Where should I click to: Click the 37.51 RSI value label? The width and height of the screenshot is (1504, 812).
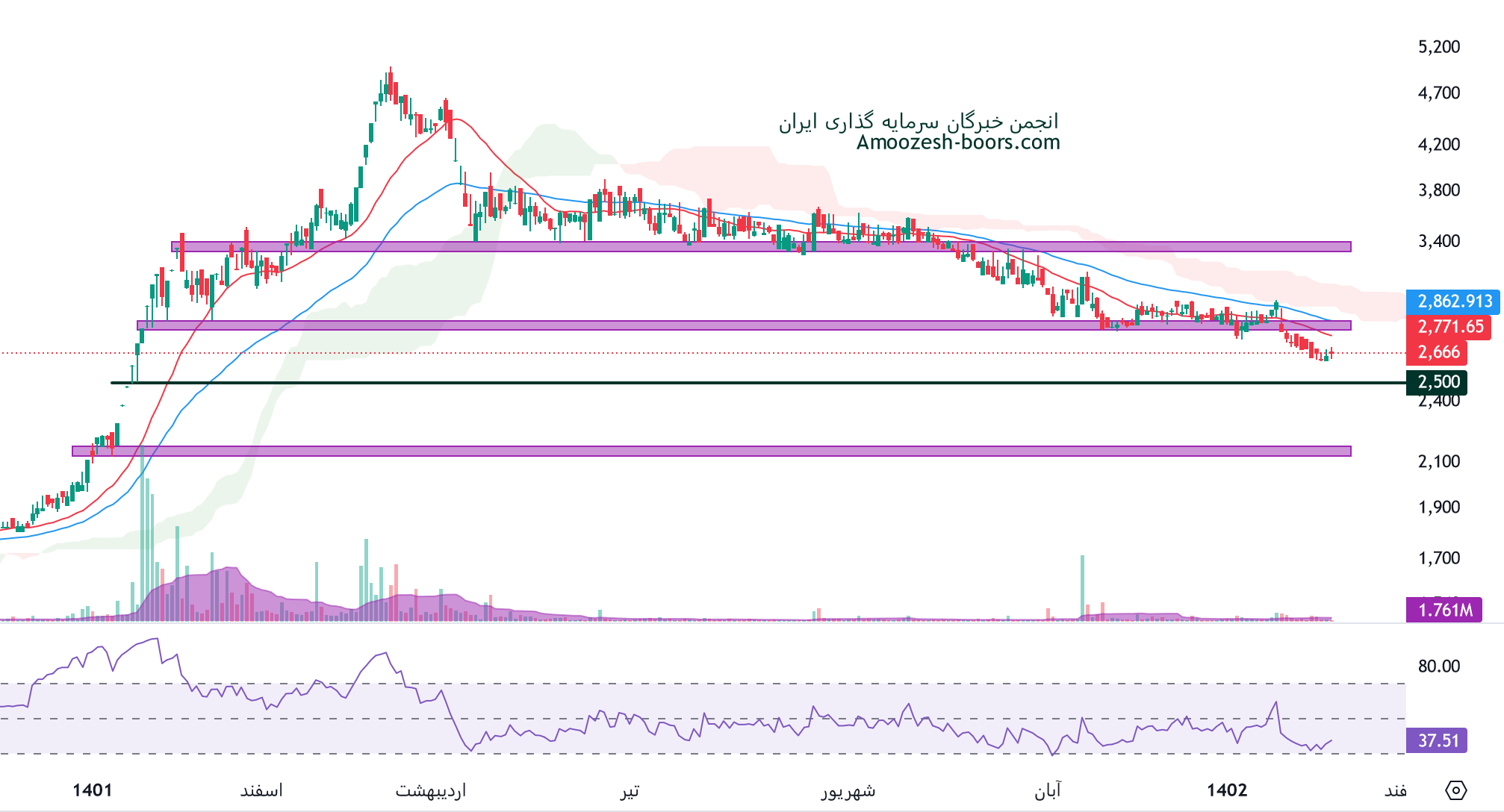(1438, 740)
